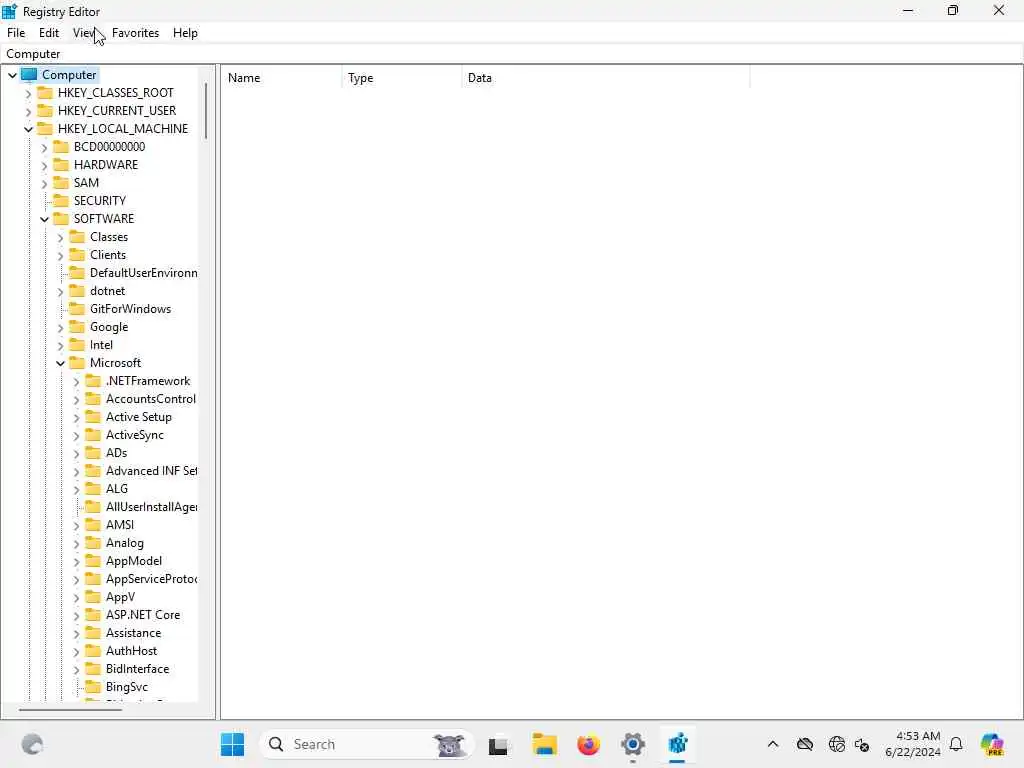Open Settings from the taskbar
This screenshot has height=768, width=1024.
click(x=633, y=744)
